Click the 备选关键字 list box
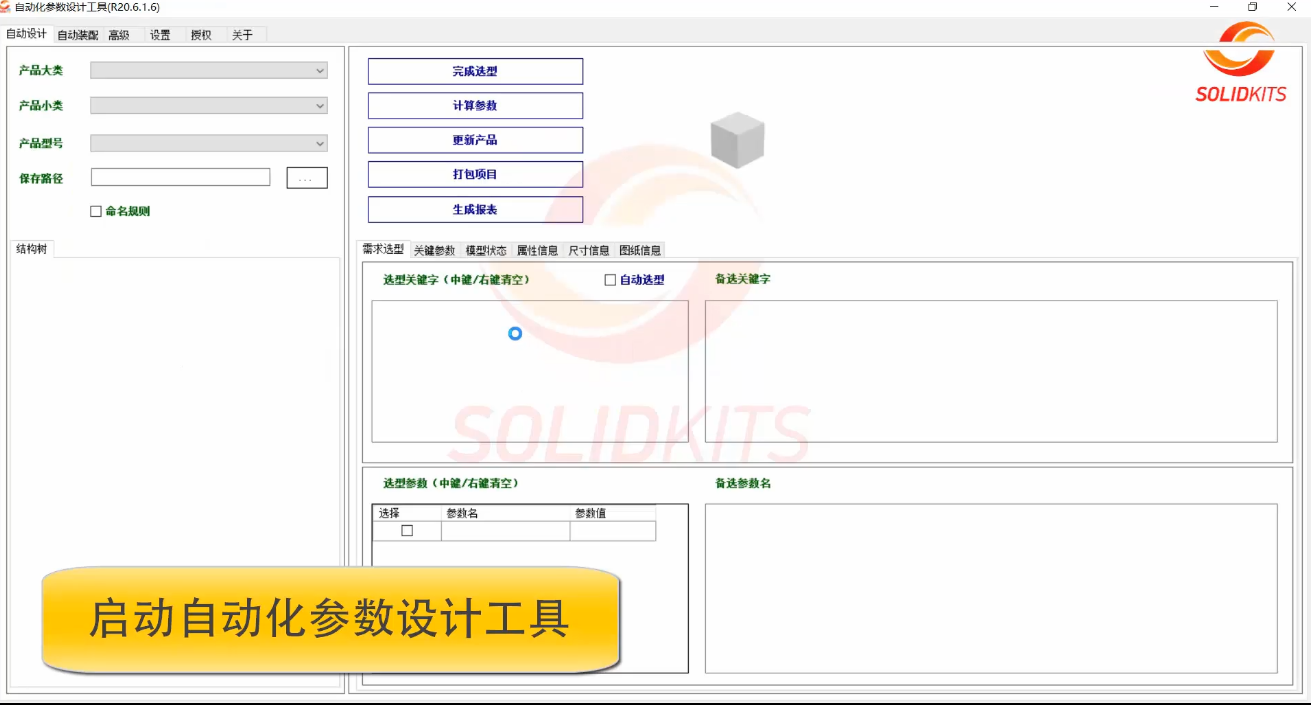Image resolution: width=1311 pixels, height=705 pixels. coord(990,371)
